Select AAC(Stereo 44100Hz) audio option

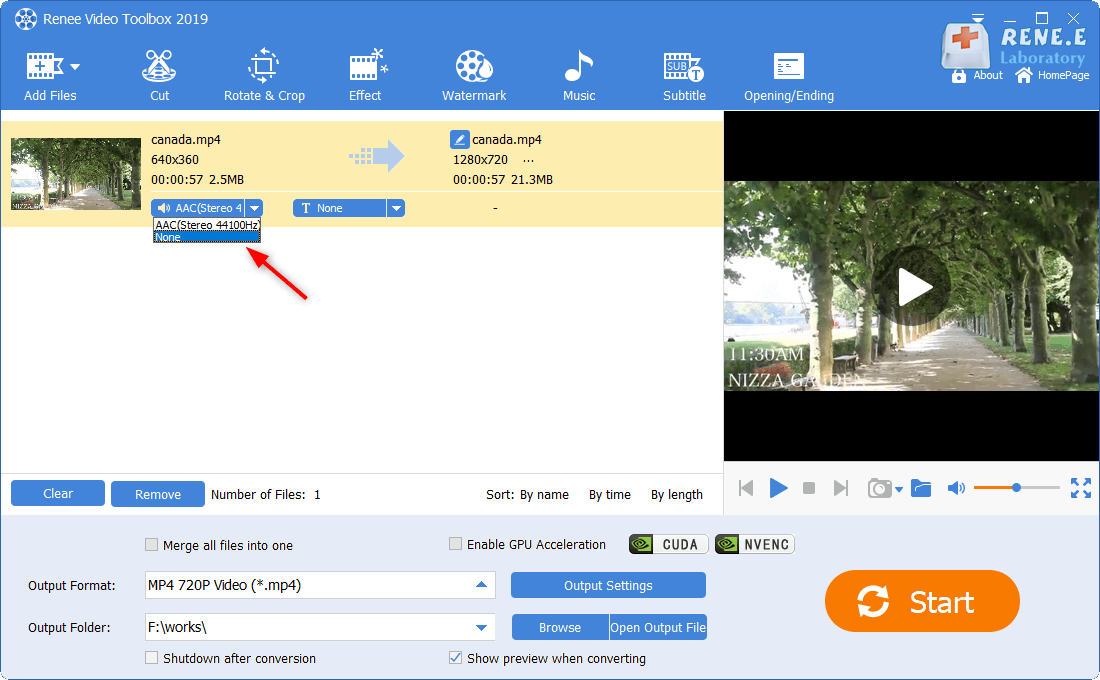[207, 225]
